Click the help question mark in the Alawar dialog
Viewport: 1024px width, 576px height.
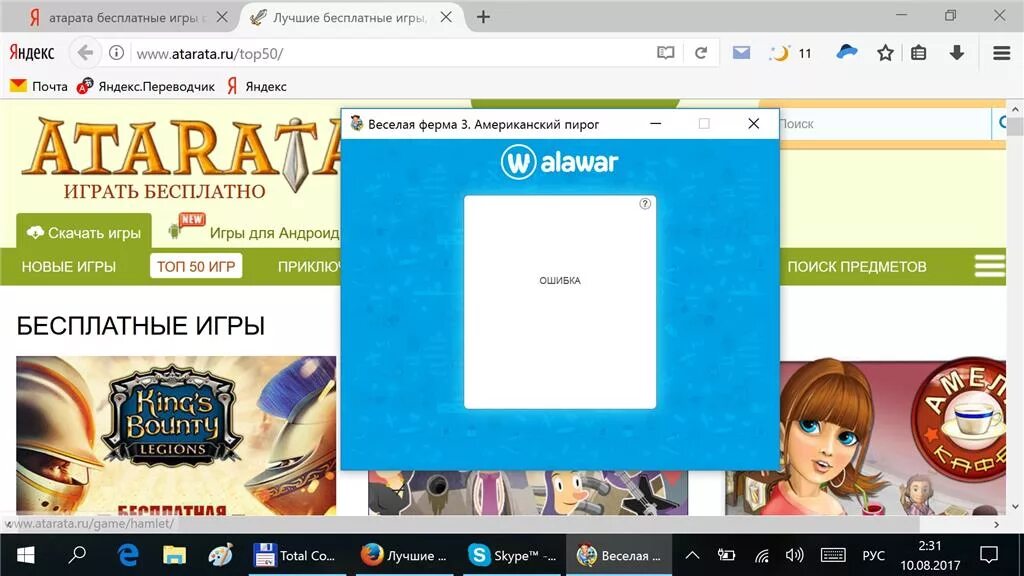[645, 204]
